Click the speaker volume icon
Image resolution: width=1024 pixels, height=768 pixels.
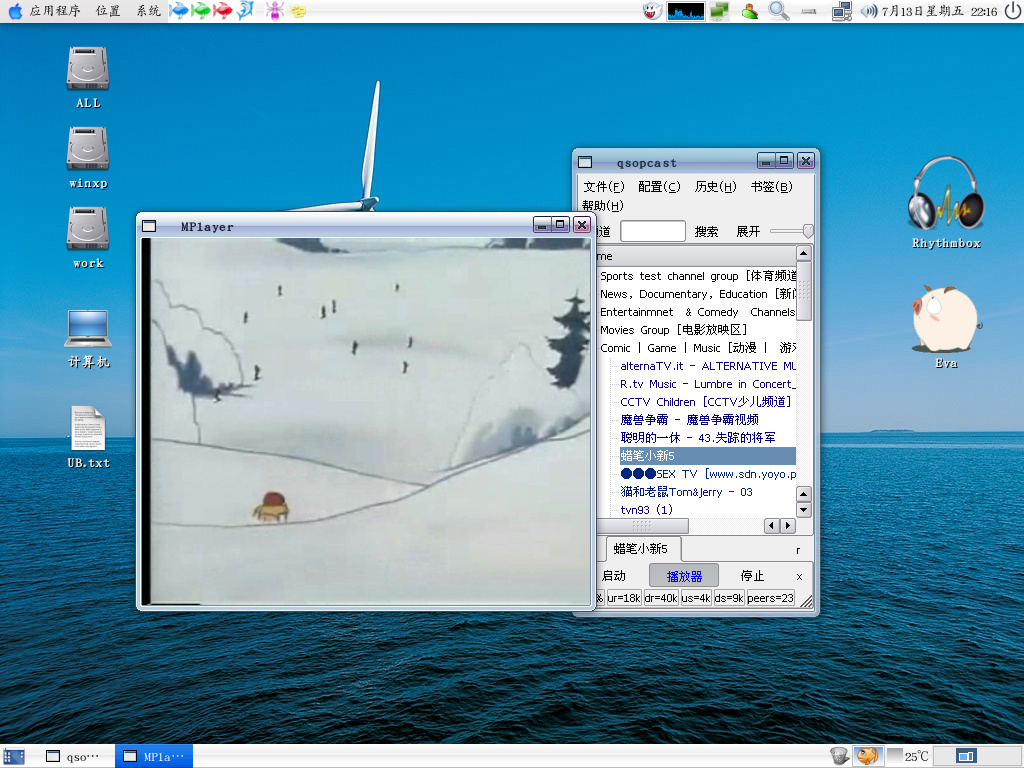click(x=869, y=11)
